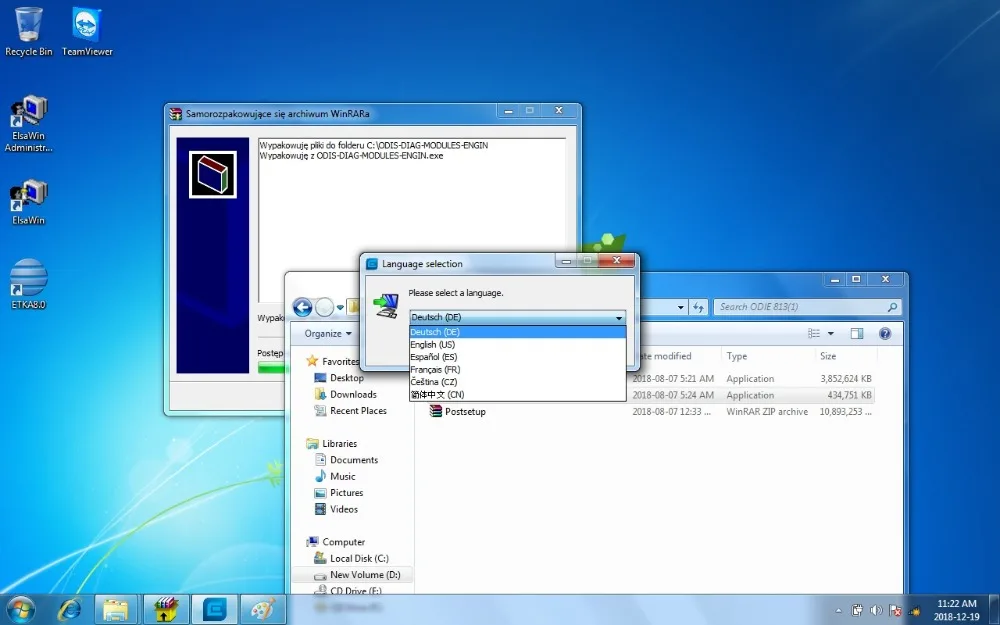The width and height of the screenshot is (1000, 625).
Task: Open the Videos library
Action: click(x=344, y=509)
